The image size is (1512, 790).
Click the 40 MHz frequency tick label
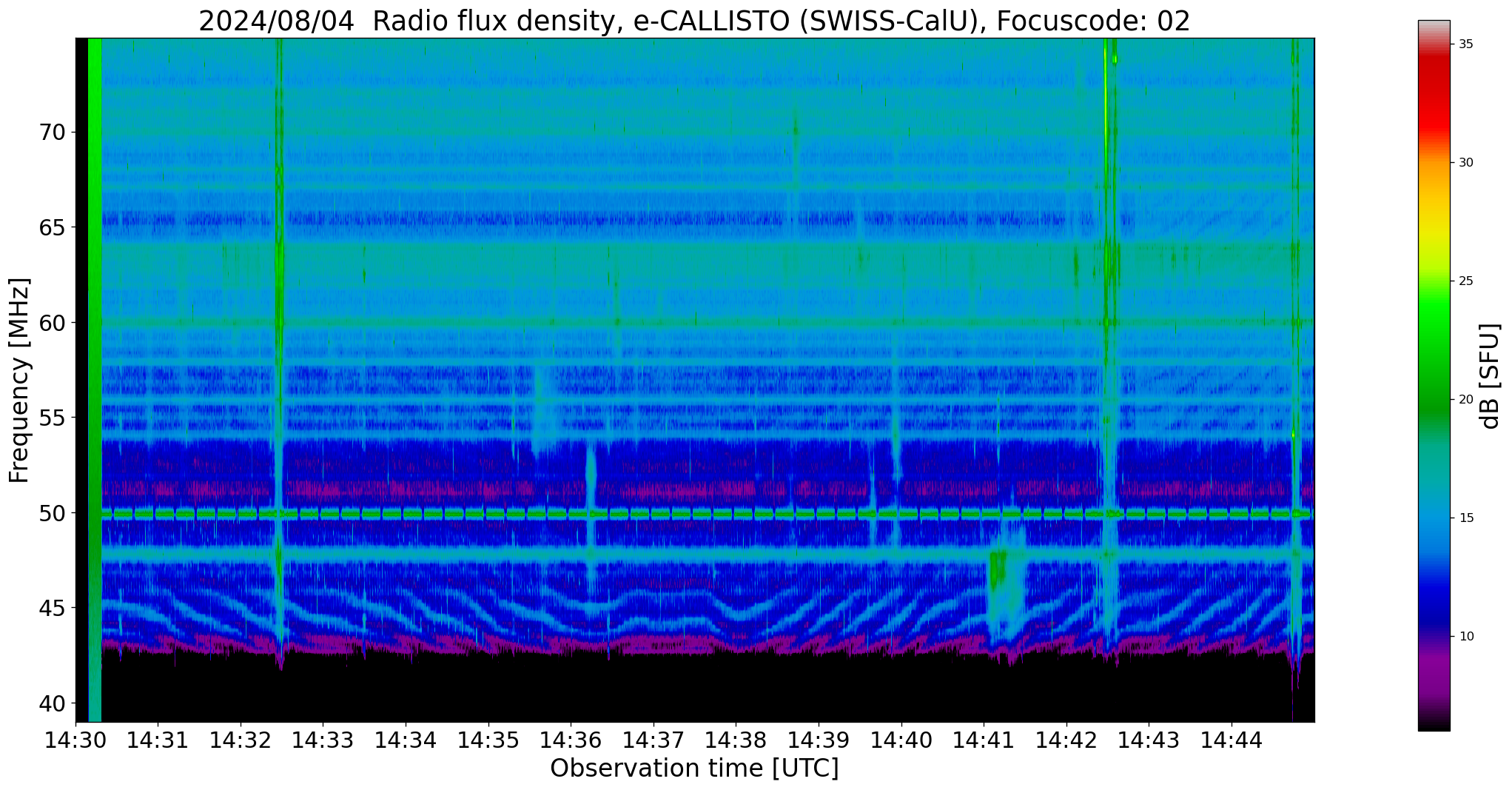[52, 703]
